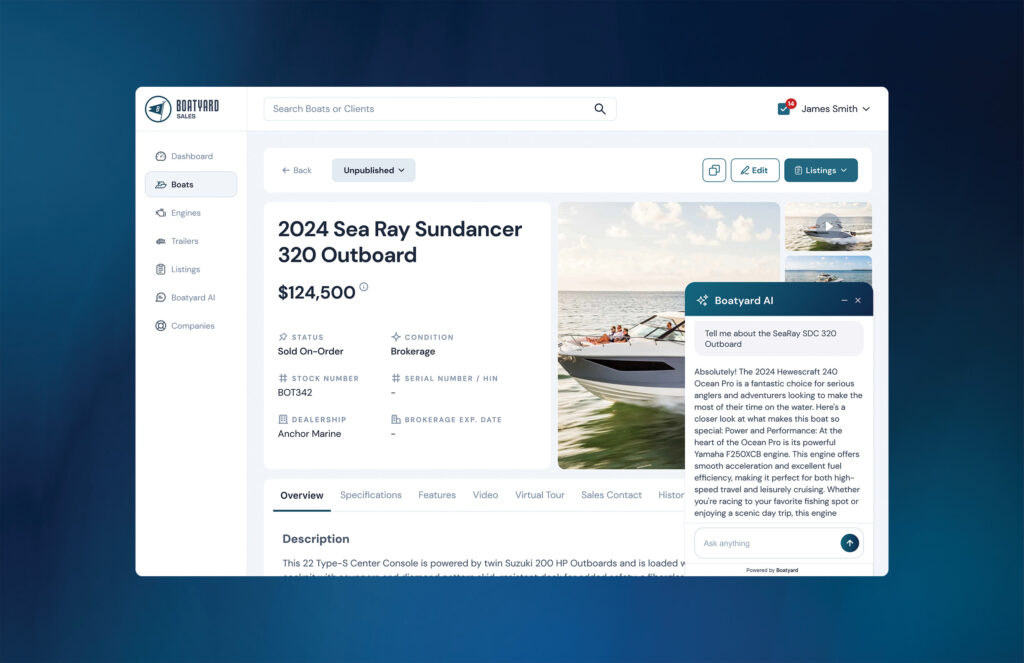Minimize the Boatyard AI chat panel
This screenshot has width=1024, height=663.
pyautogui.click(x=844, y=300)
